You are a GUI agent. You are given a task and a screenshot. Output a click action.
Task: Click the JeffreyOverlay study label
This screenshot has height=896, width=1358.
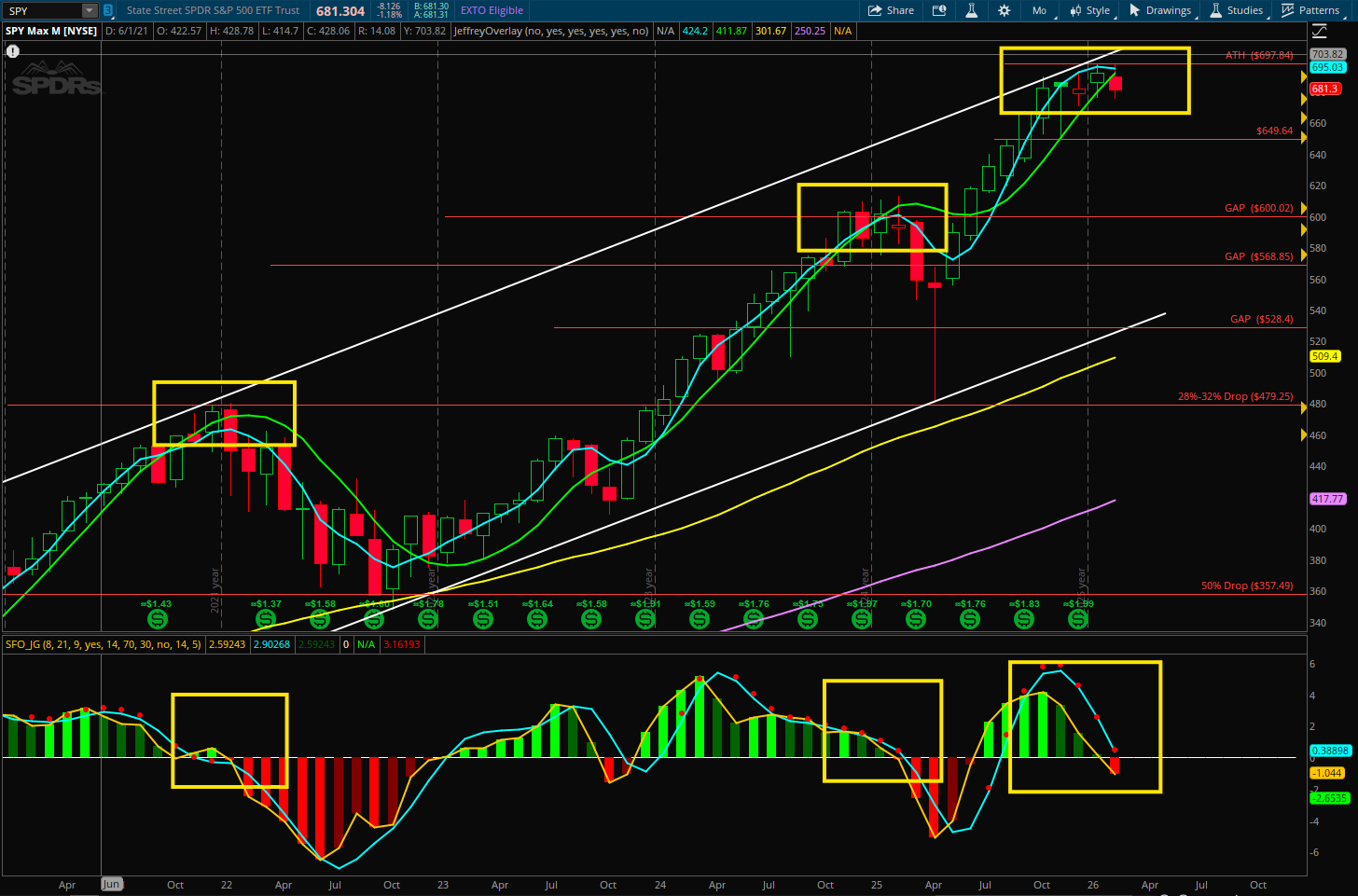tap(550, 31)
